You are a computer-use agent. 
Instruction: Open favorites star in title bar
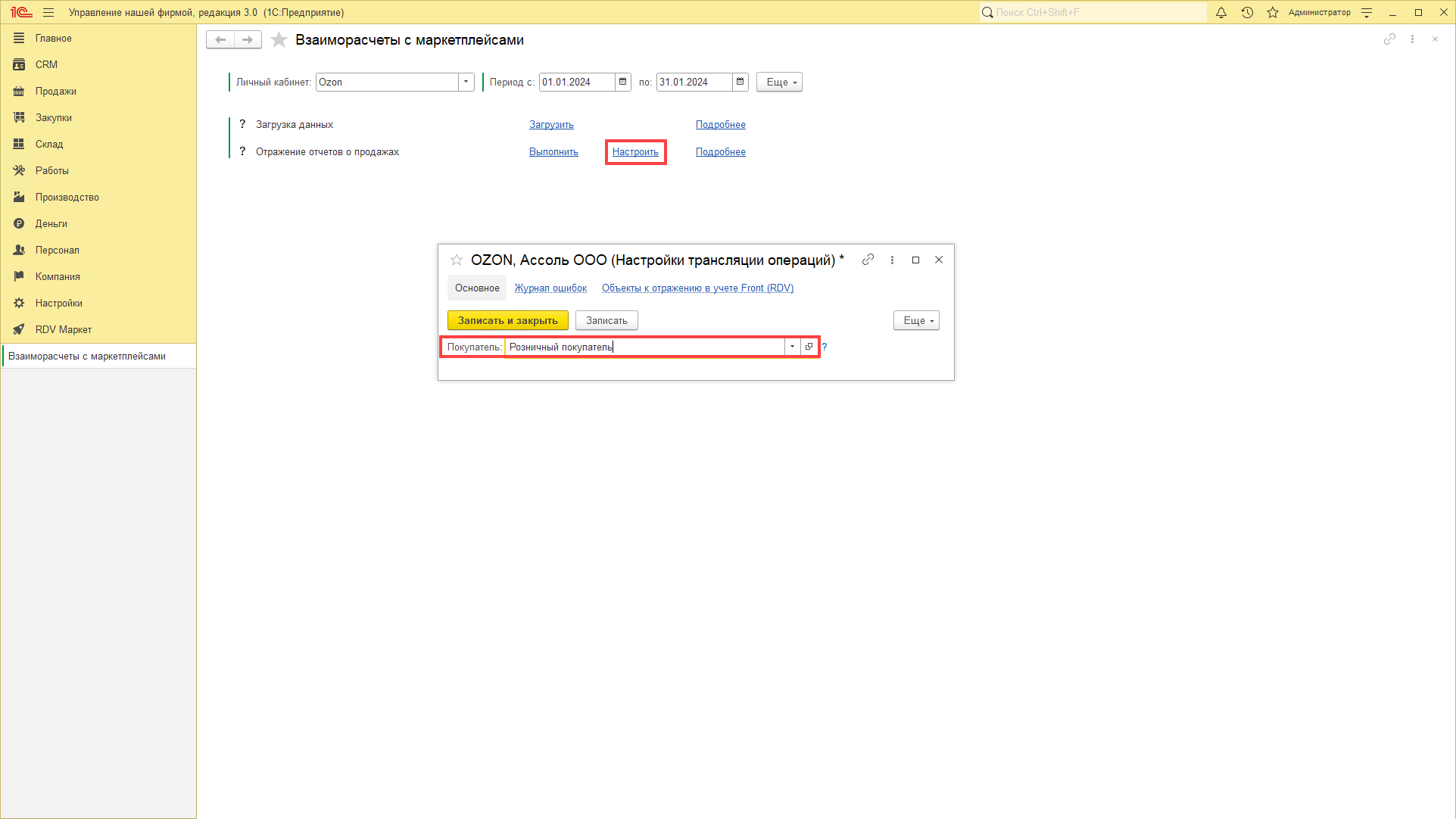point(1273,12)
